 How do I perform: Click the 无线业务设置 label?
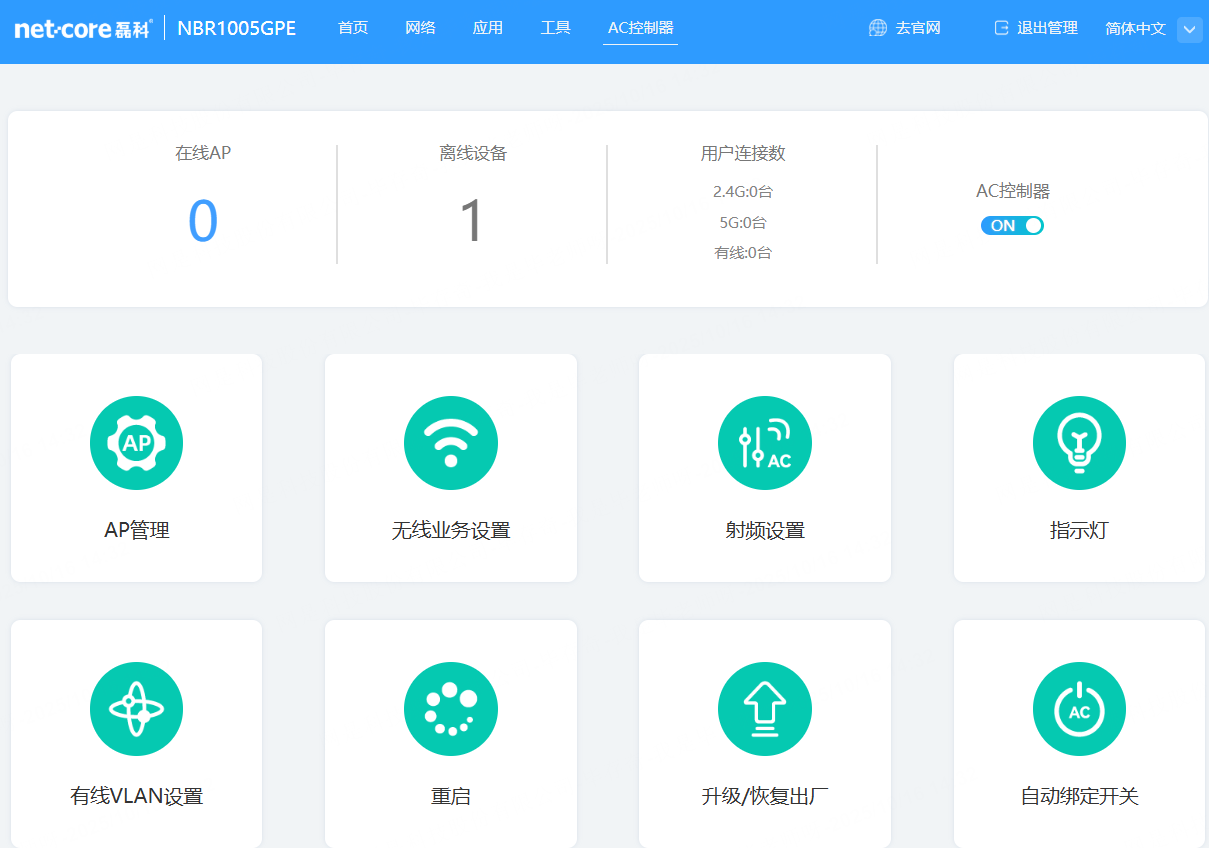[451, 530]
